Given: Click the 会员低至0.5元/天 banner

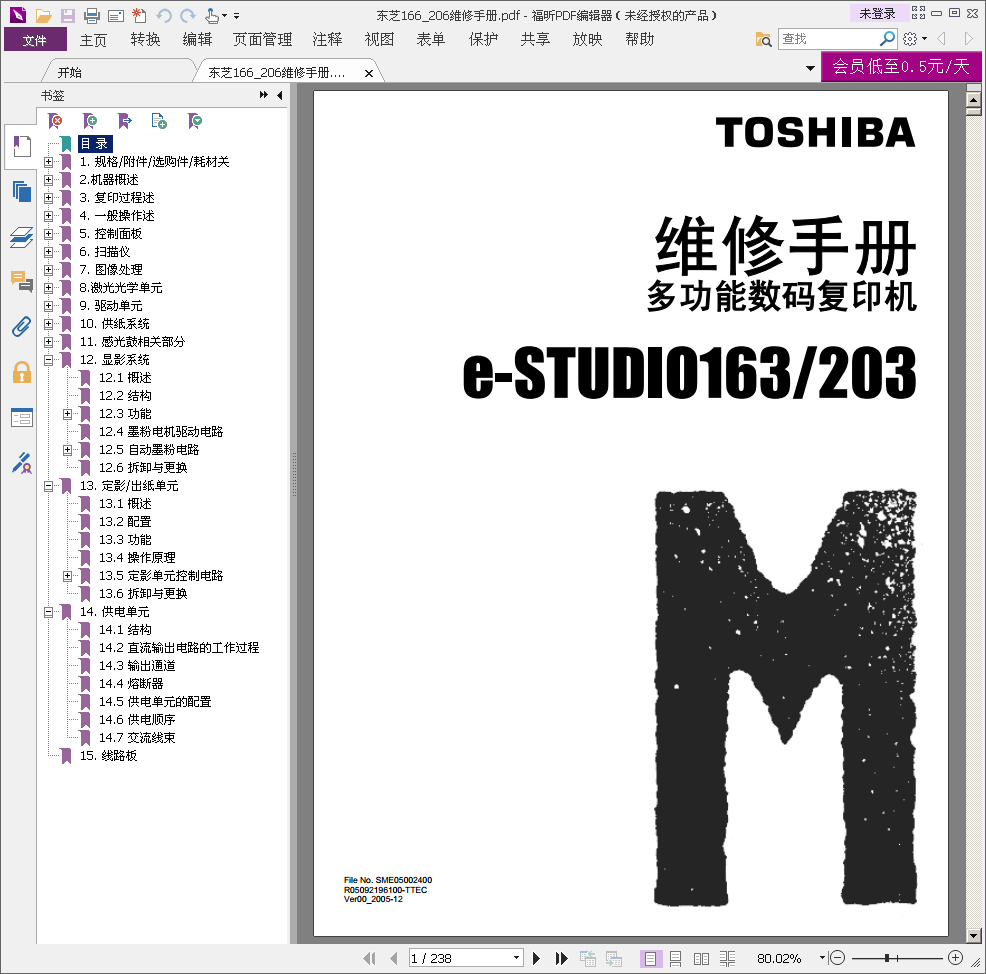Looking at the screenshot, I should click(x=901, y=66).
